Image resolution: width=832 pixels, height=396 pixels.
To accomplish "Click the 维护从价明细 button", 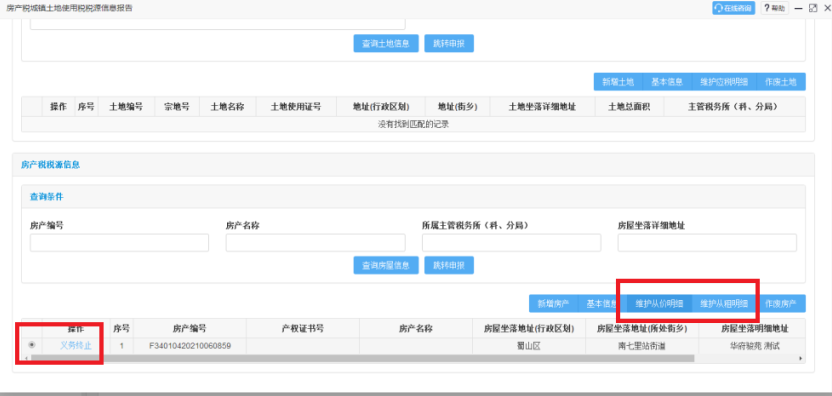I will [659, 304].
